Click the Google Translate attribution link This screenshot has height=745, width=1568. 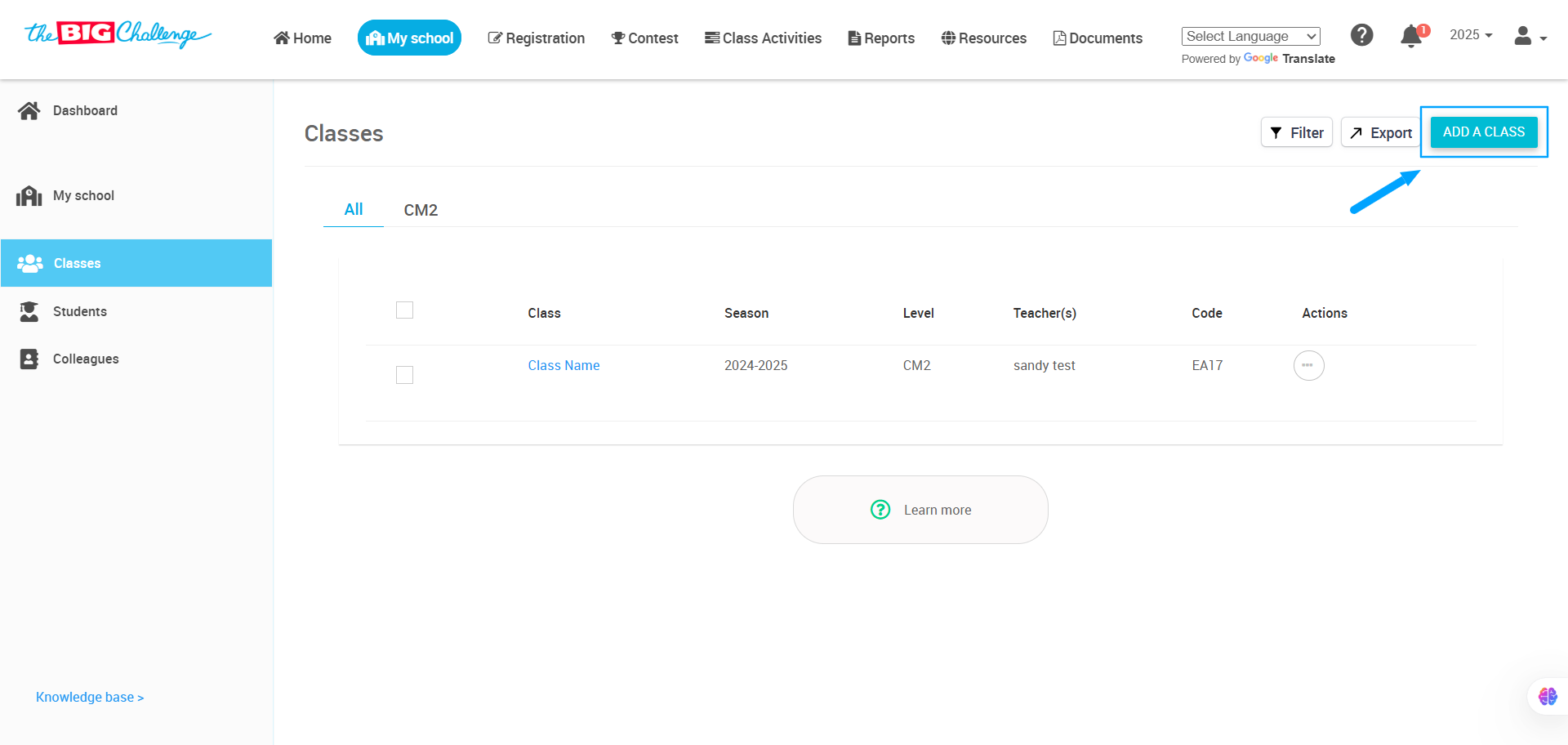point(1290,59)
